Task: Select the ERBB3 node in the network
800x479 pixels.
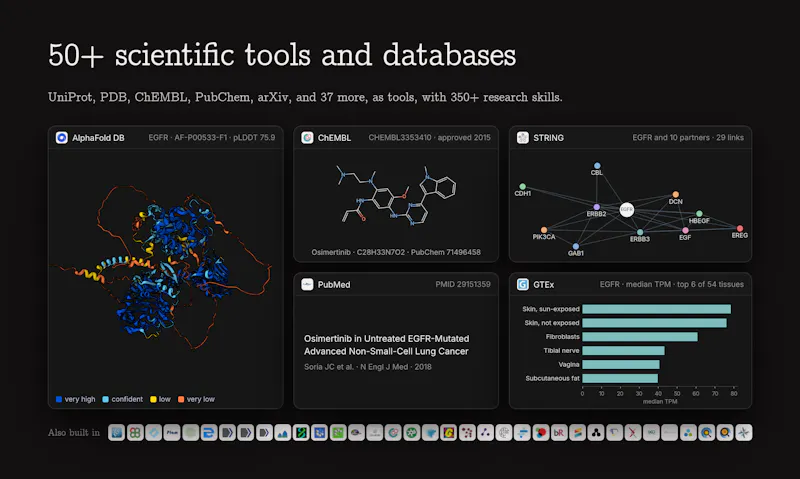Action: tap(640, 232)
